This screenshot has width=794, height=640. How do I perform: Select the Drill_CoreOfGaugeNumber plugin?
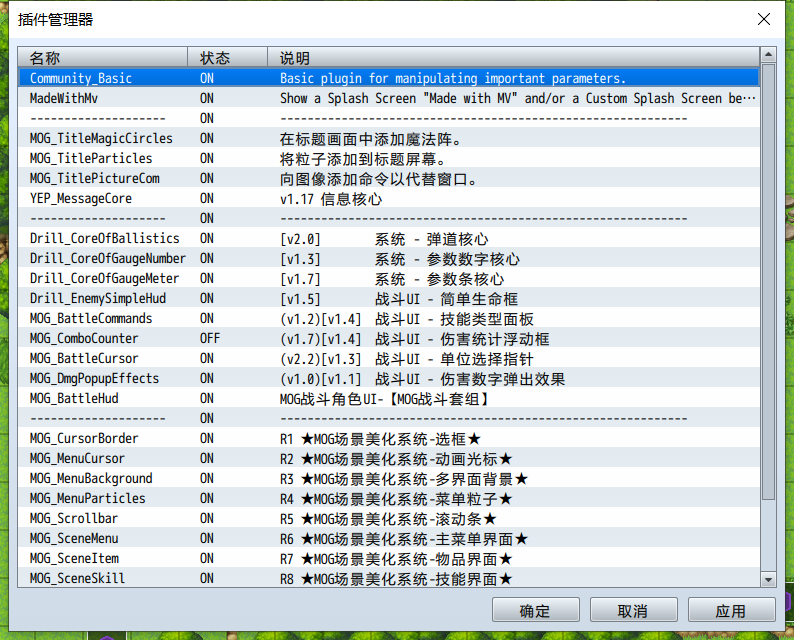tap(389, 258)
